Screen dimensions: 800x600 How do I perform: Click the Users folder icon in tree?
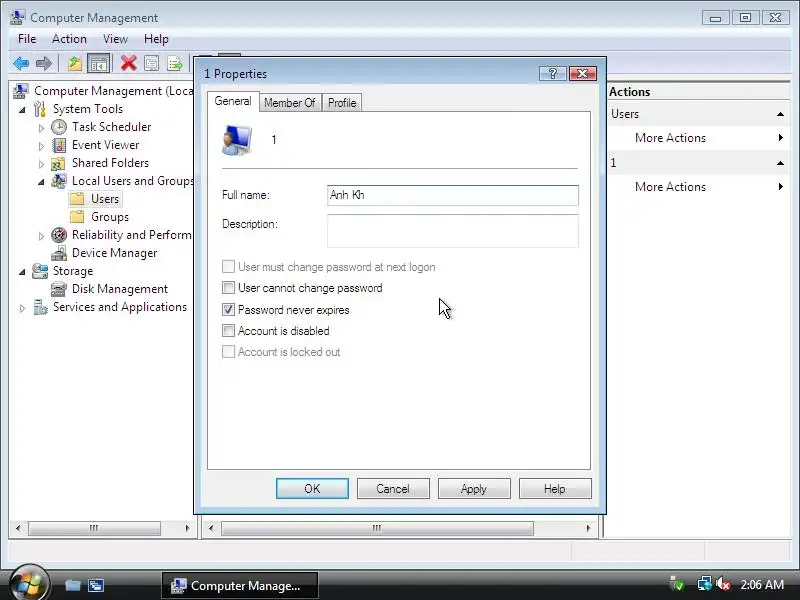[77, 199]
